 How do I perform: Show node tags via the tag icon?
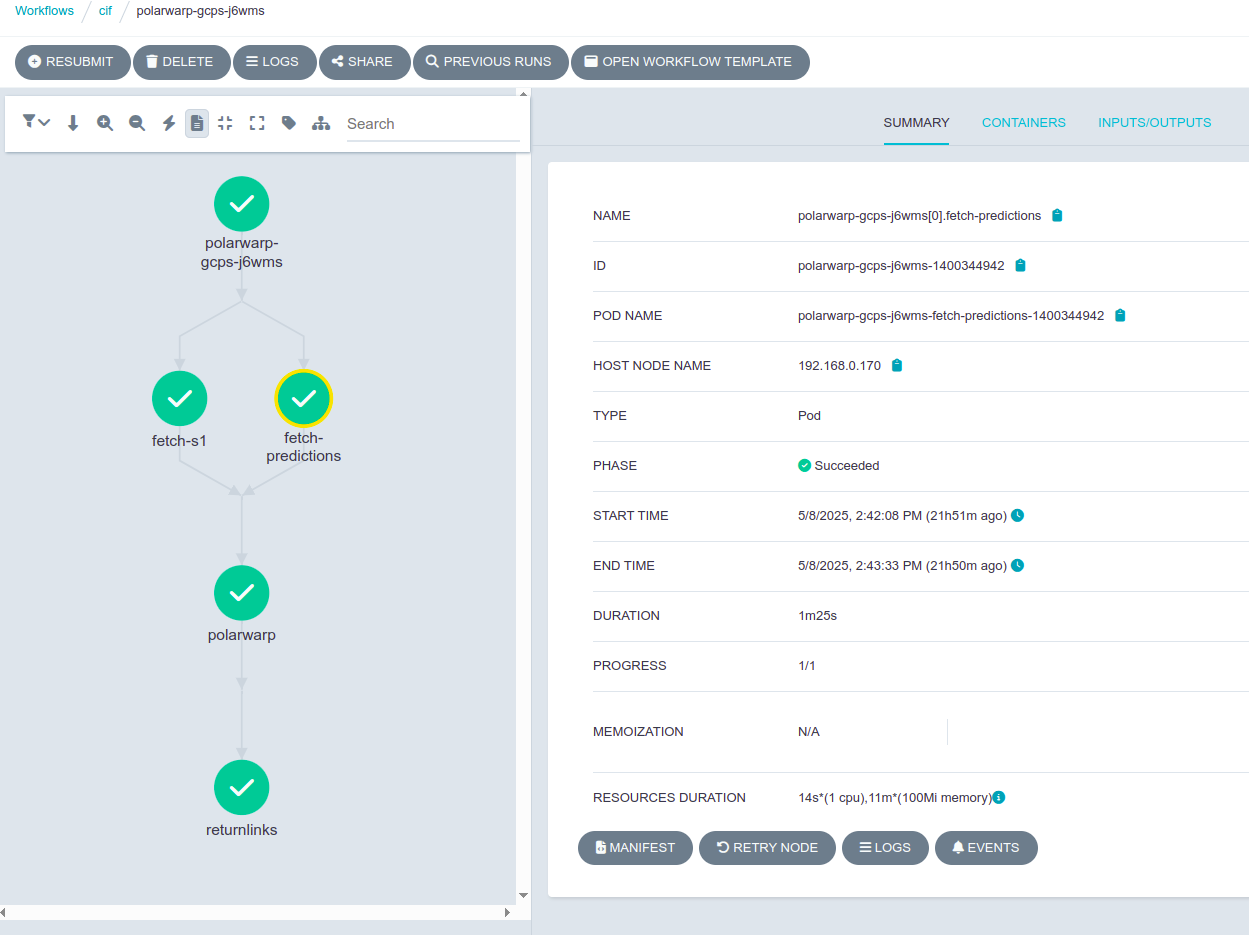pos(289,123)
